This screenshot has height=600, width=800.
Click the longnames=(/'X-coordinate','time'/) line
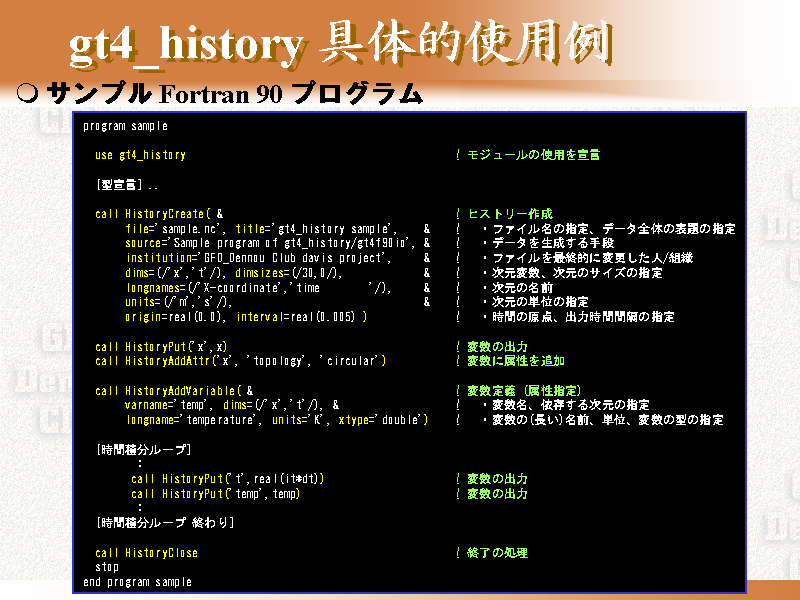[x=278, y=288]
